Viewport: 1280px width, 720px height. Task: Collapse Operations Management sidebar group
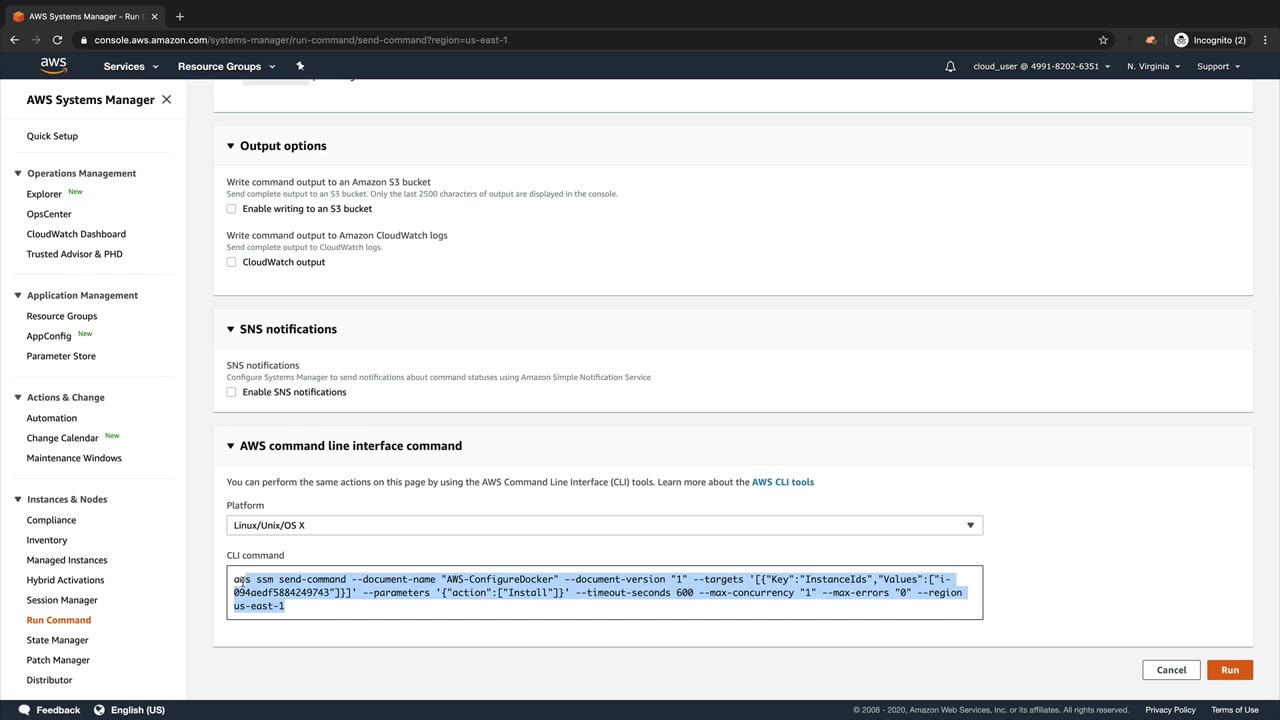pyautogui.click(x=17, y=173)
